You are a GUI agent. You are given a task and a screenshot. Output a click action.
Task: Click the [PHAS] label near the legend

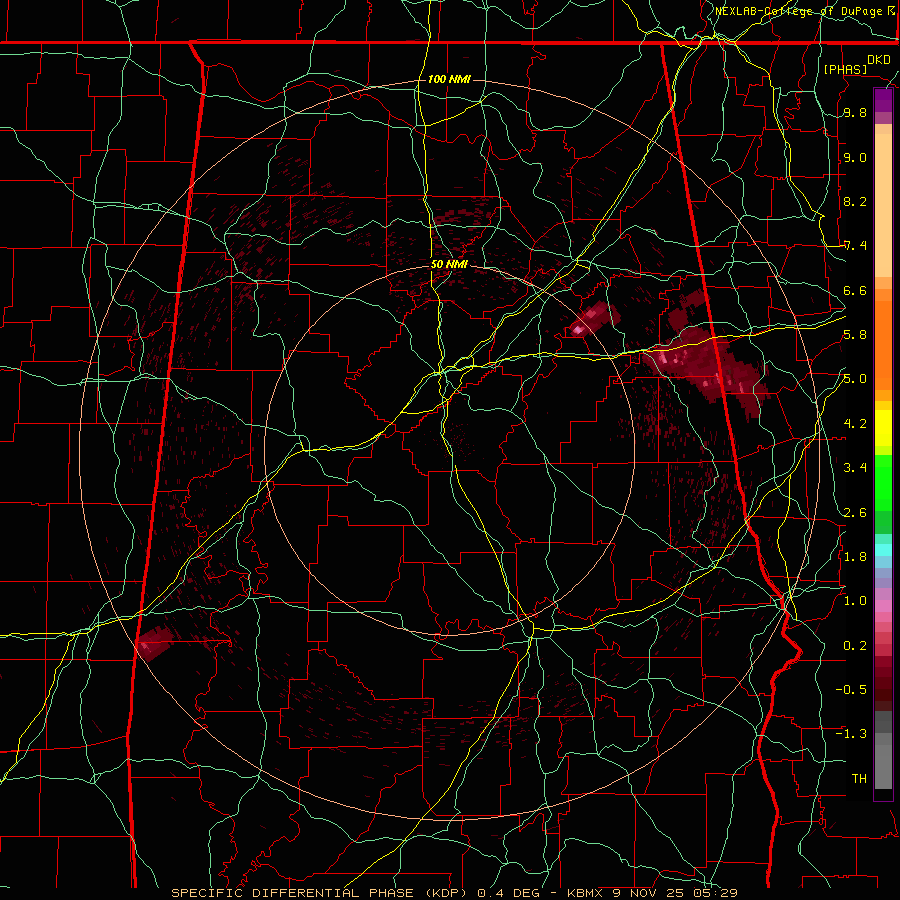coord(845,69)
